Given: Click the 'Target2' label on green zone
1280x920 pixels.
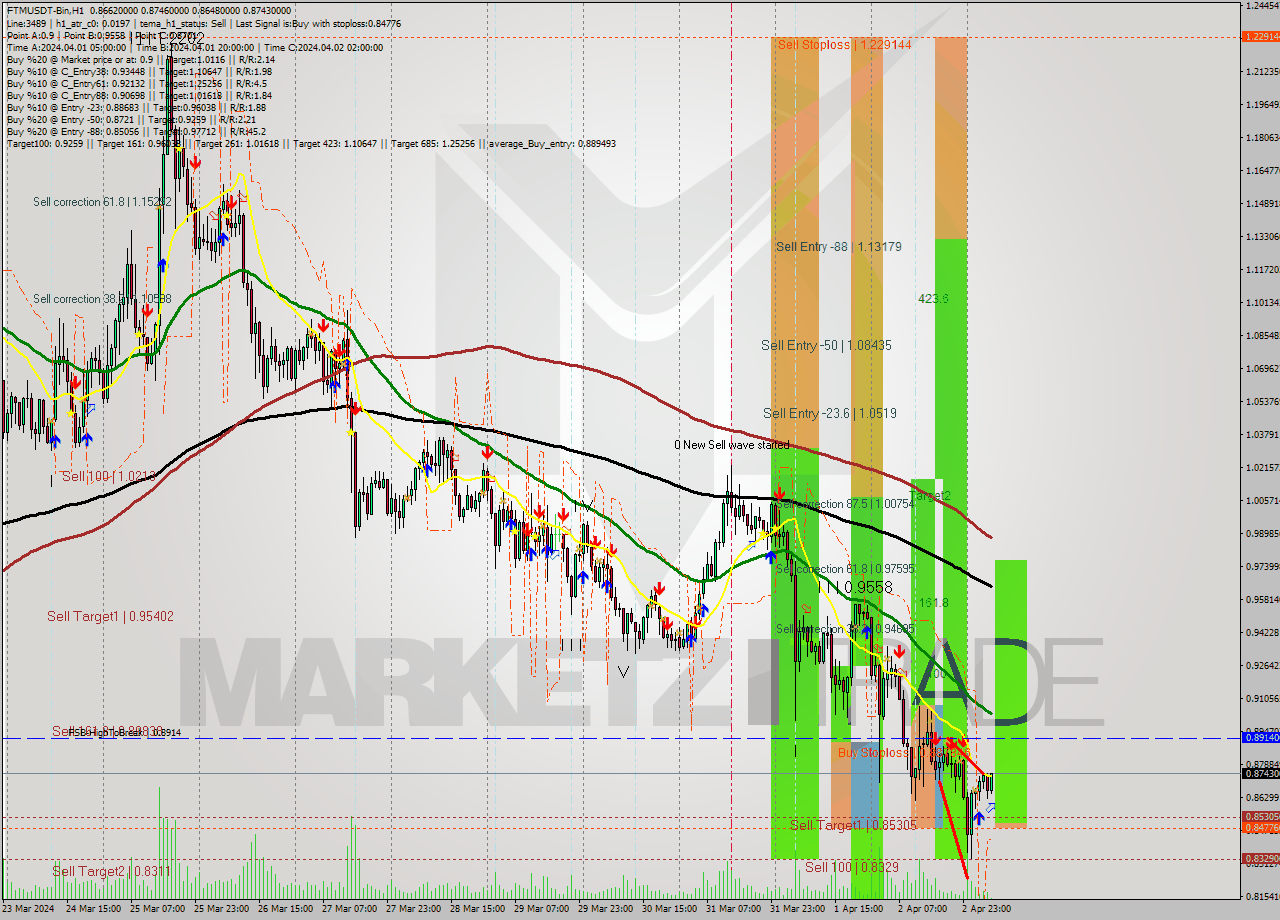Looking at the screenshot, I should [x=931, y=496].
